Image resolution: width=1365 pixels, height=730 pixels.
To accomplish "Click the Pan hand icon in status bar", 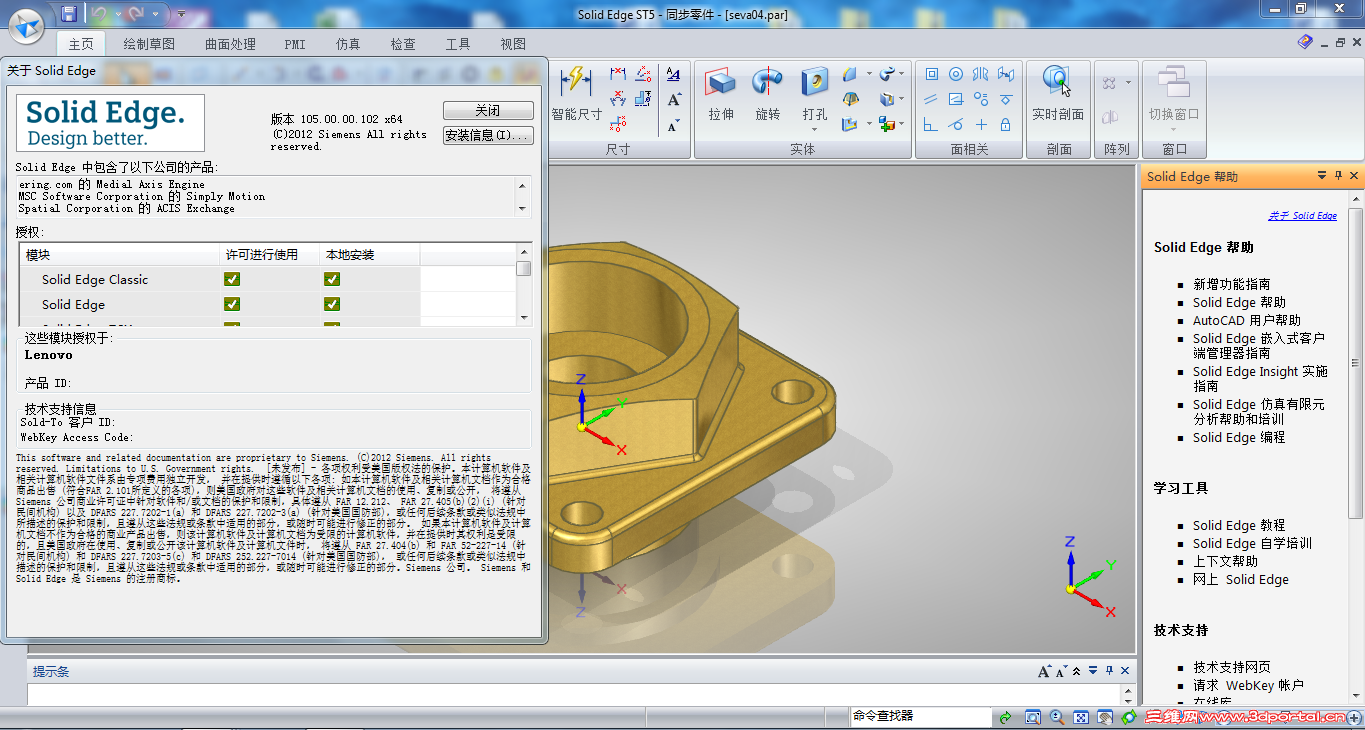I will point(1105,717).
